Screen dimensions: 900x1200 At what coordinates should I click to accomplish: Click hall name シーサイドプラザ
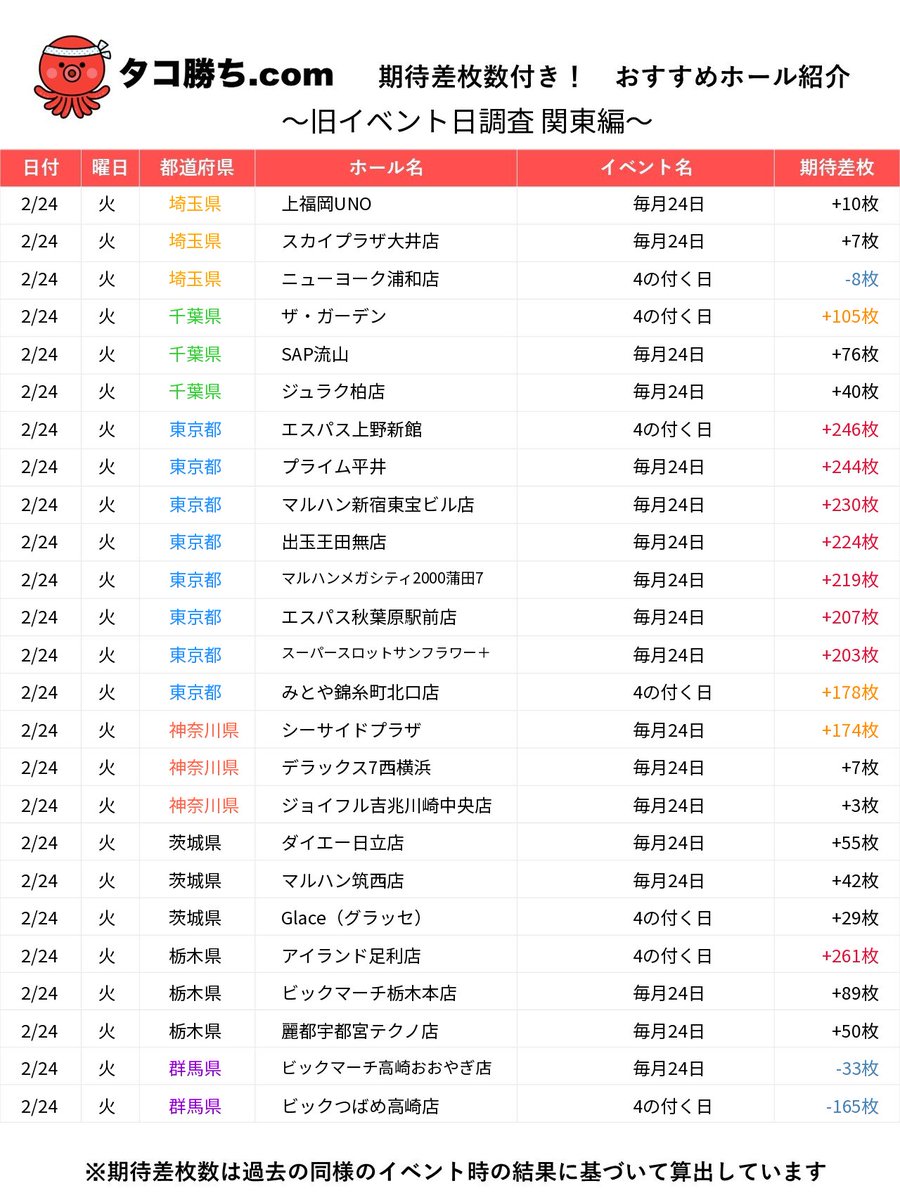pos(351,730)
